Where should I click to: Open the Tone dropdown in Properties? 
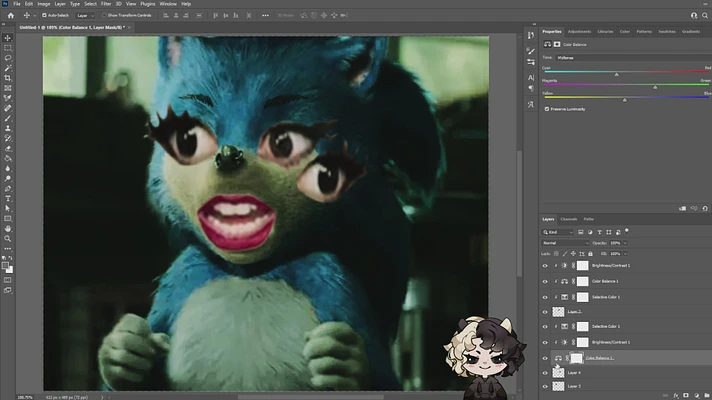click(x=633, y=58)
